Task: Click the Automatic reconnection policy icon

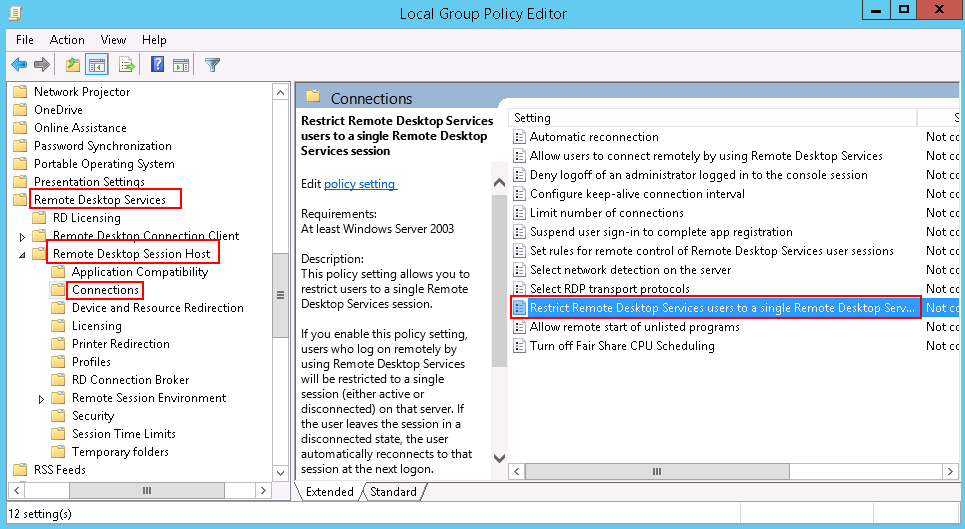Action: 519,137
